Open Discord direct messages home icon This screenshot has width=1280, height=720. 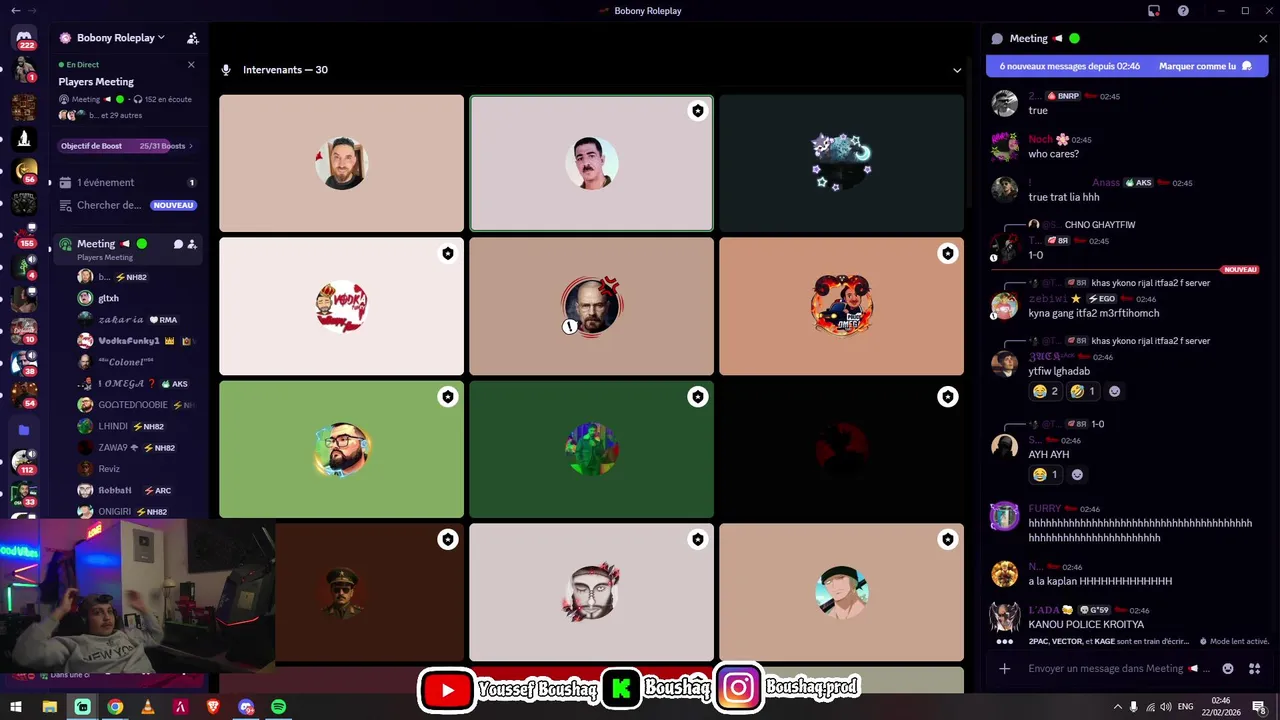coord(25,38)
